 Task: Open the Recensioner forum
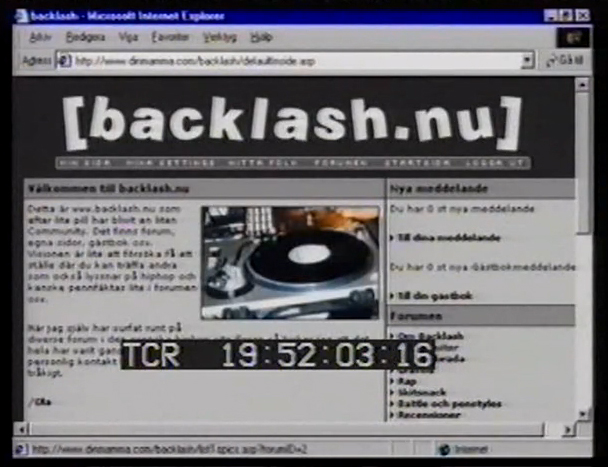click(x=429, y=415)
